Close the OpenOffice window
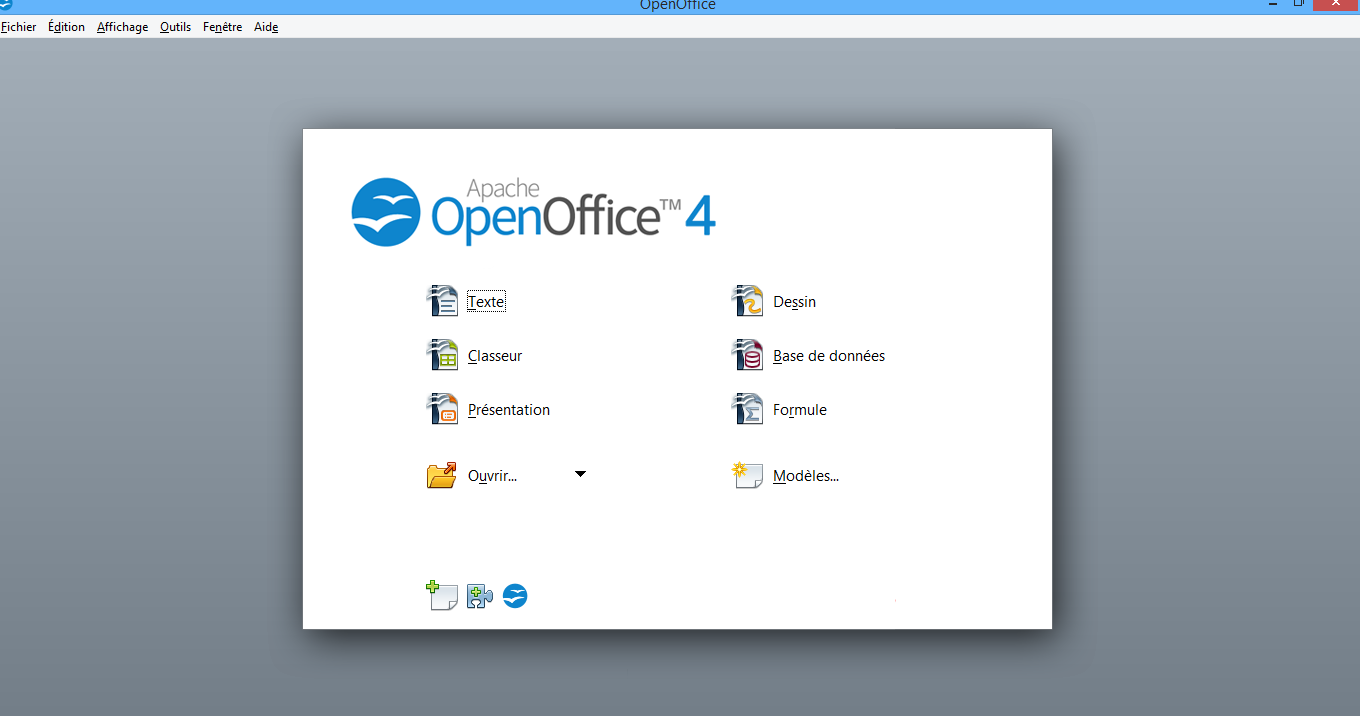 pyautogui.click(x=1334, y=4)
